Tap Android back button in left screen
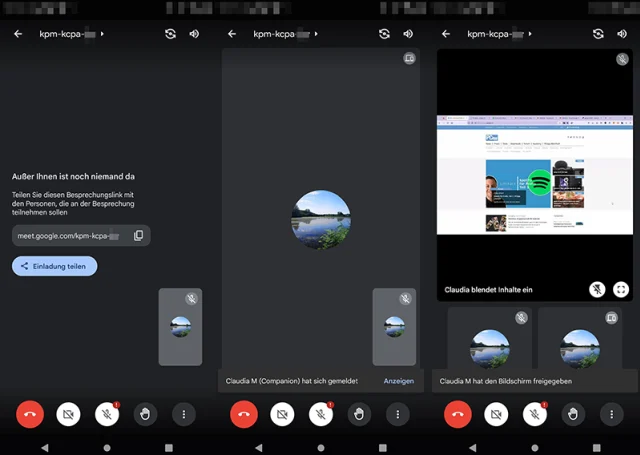640x455 pixels. click(45, 448)
